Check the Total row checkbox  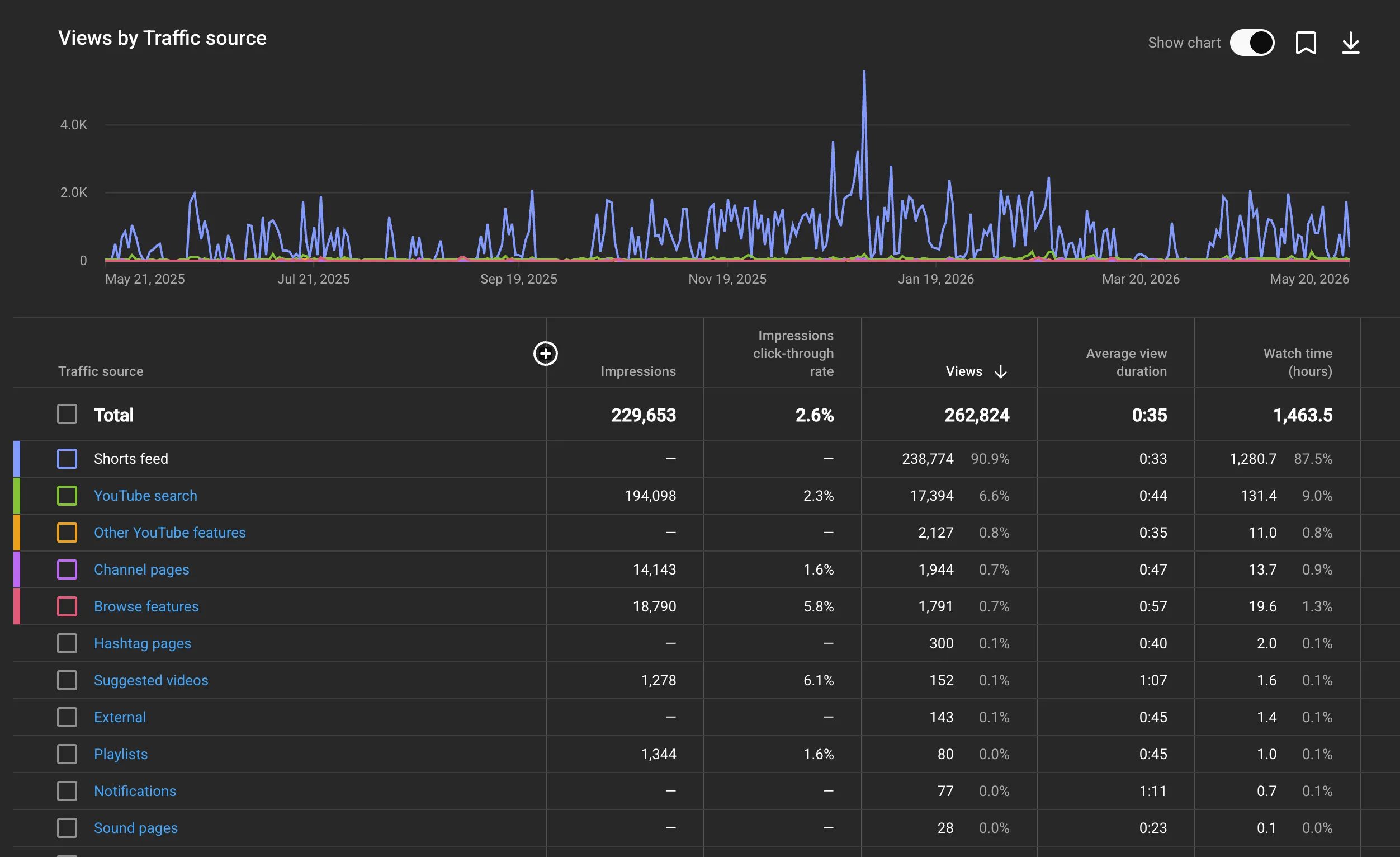[67, 415]
